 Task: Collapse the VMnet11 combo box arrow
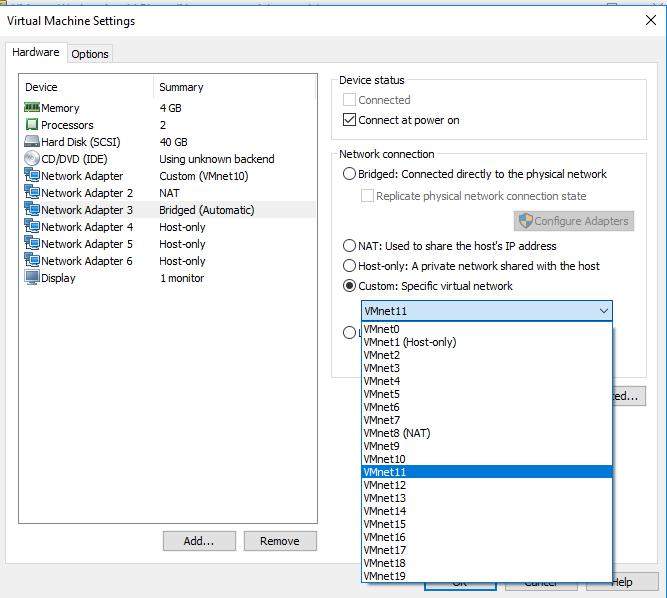pos(604,311)
